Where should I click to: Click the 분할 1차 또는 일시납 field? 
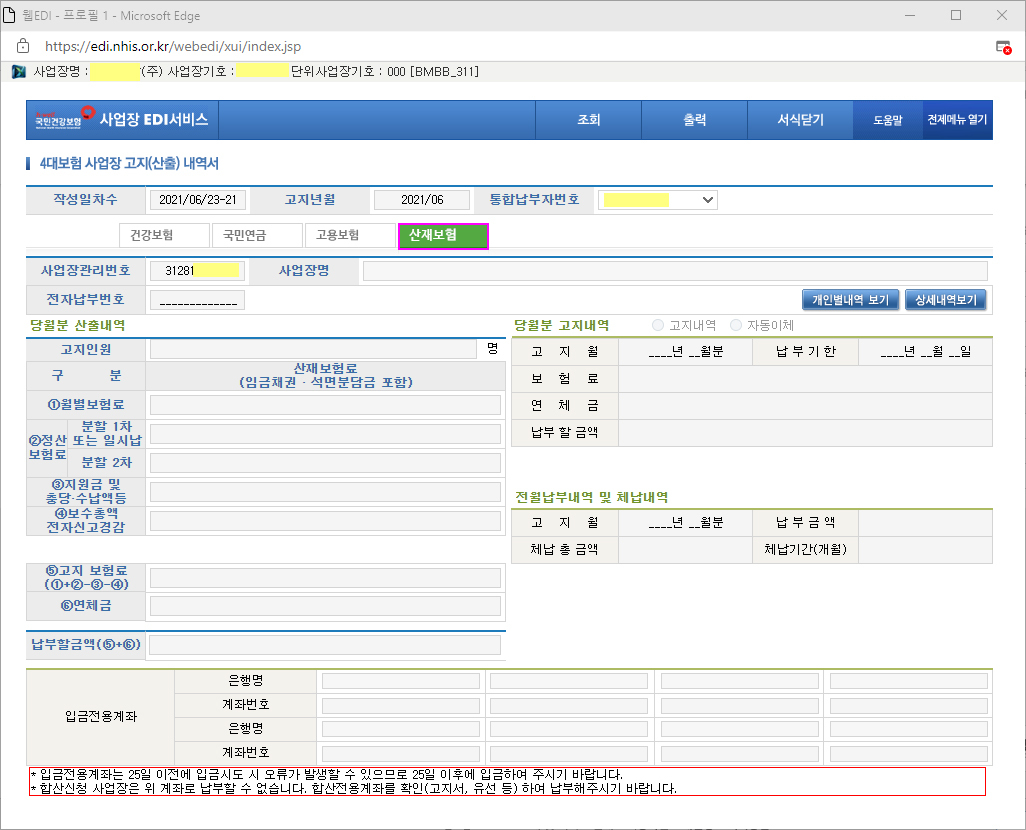(325, 434)
